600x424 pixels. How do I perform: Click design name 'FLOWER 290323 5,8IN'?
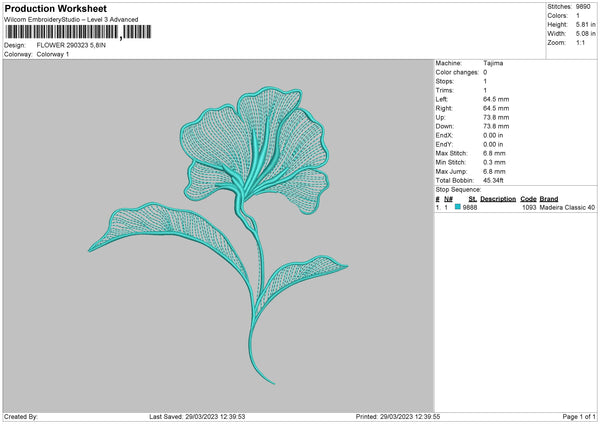(x=71, y=45)
